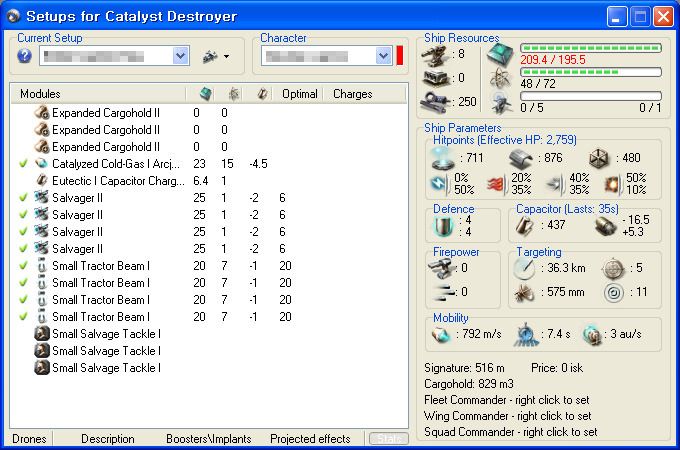Toggle the fourth Salvager II active checkmark
The image size is (680, 450).
[x=23, y=248]
